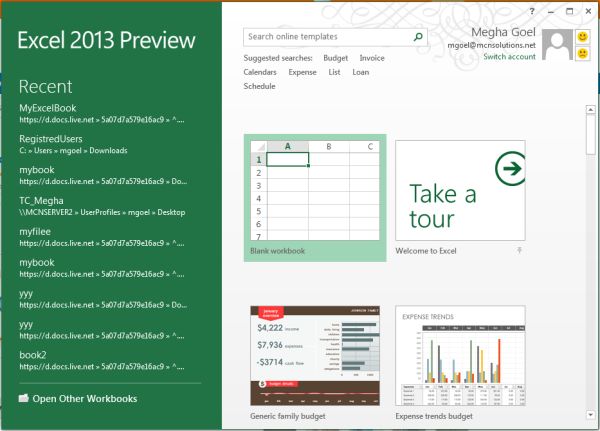600x431 pixels.
Task: Click the RegistredUsers Downloads path text
Action: click(73, 150)
